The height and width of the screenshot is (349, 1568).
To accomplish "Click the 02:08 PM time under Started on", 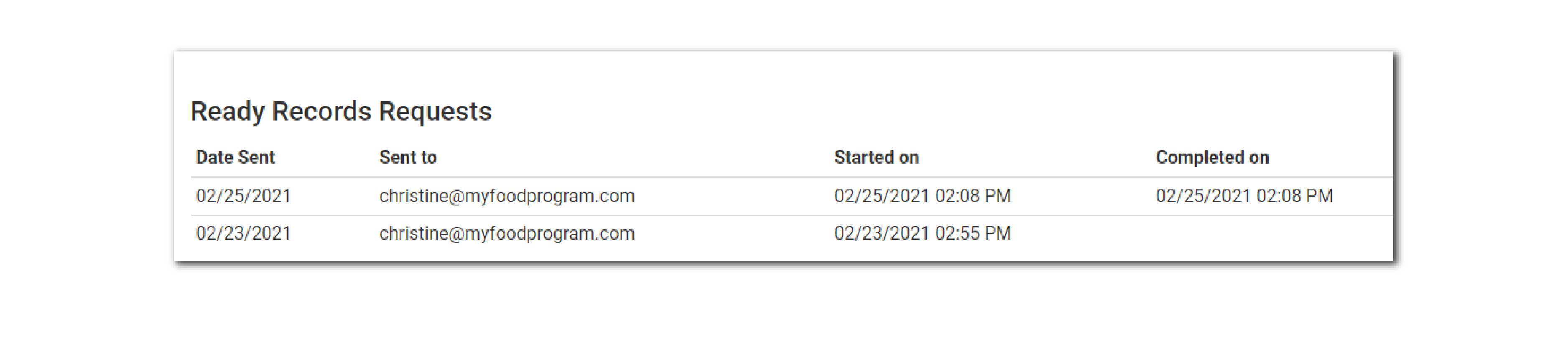I will (973, 196).
